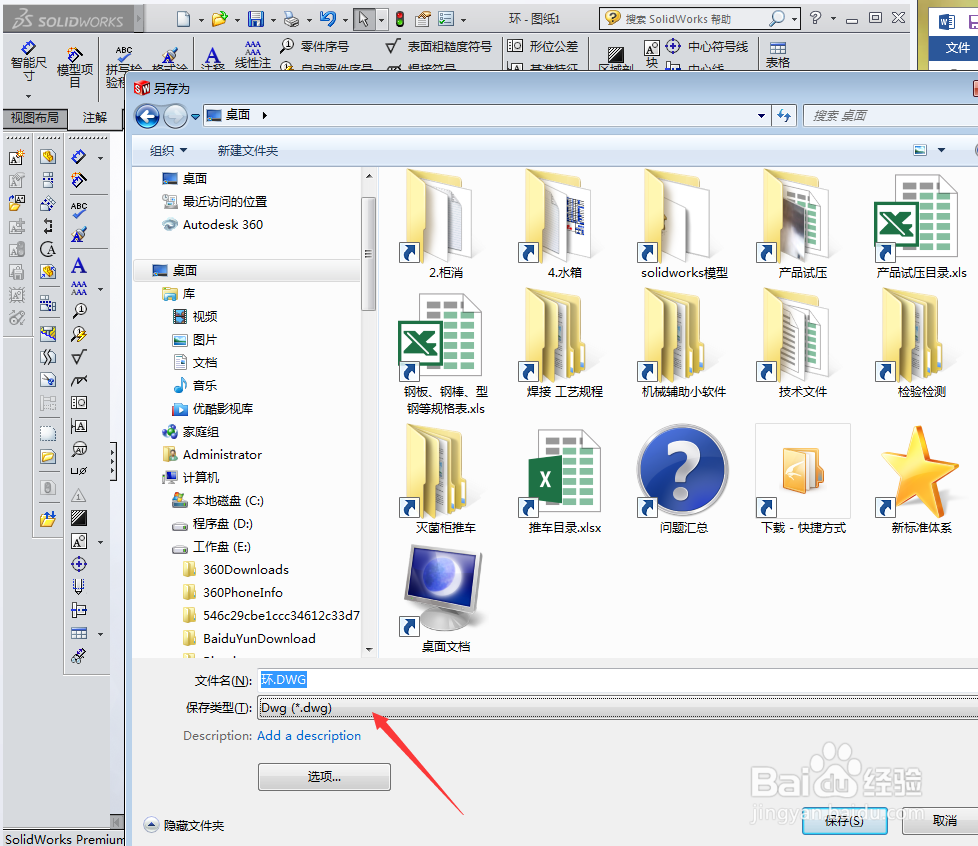Screen dimensions: 978x846
Task: Click the Print icon in the top toolbar
Action: (x=290, y=18)
